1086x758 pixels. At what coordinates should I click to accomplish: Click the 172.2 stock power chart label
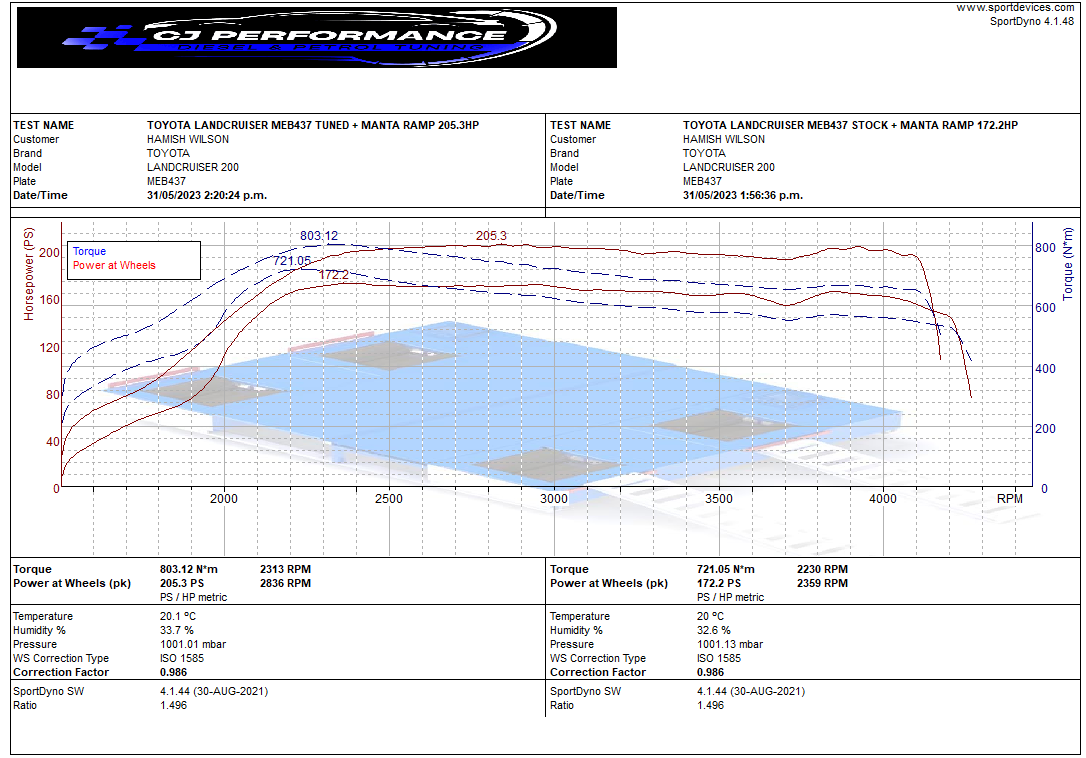334,275
